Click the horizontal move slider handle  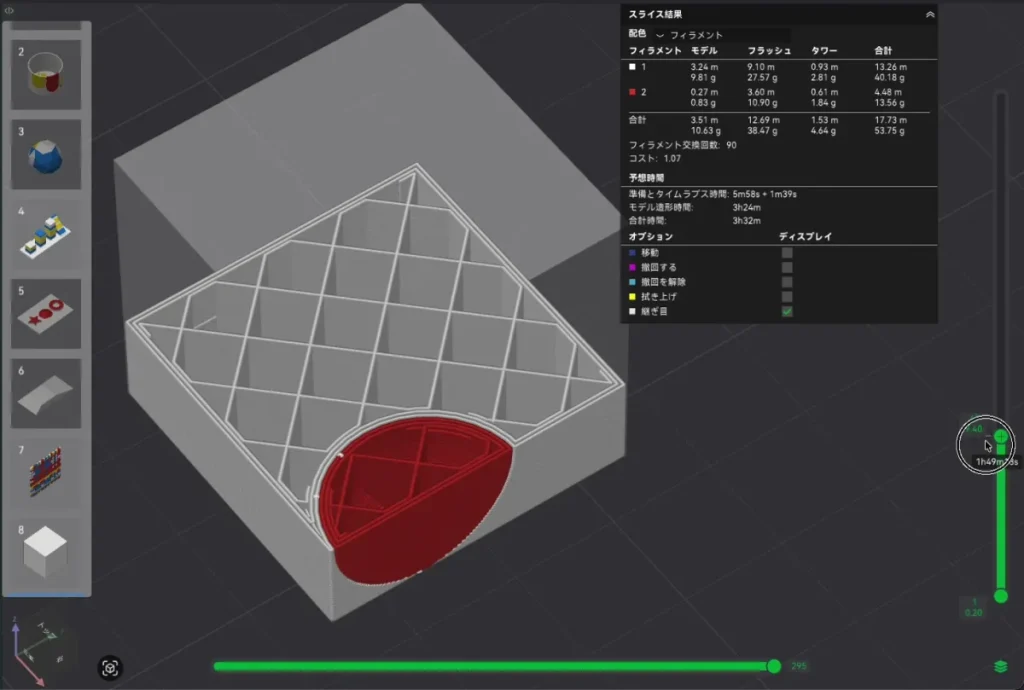coord(774,666)
